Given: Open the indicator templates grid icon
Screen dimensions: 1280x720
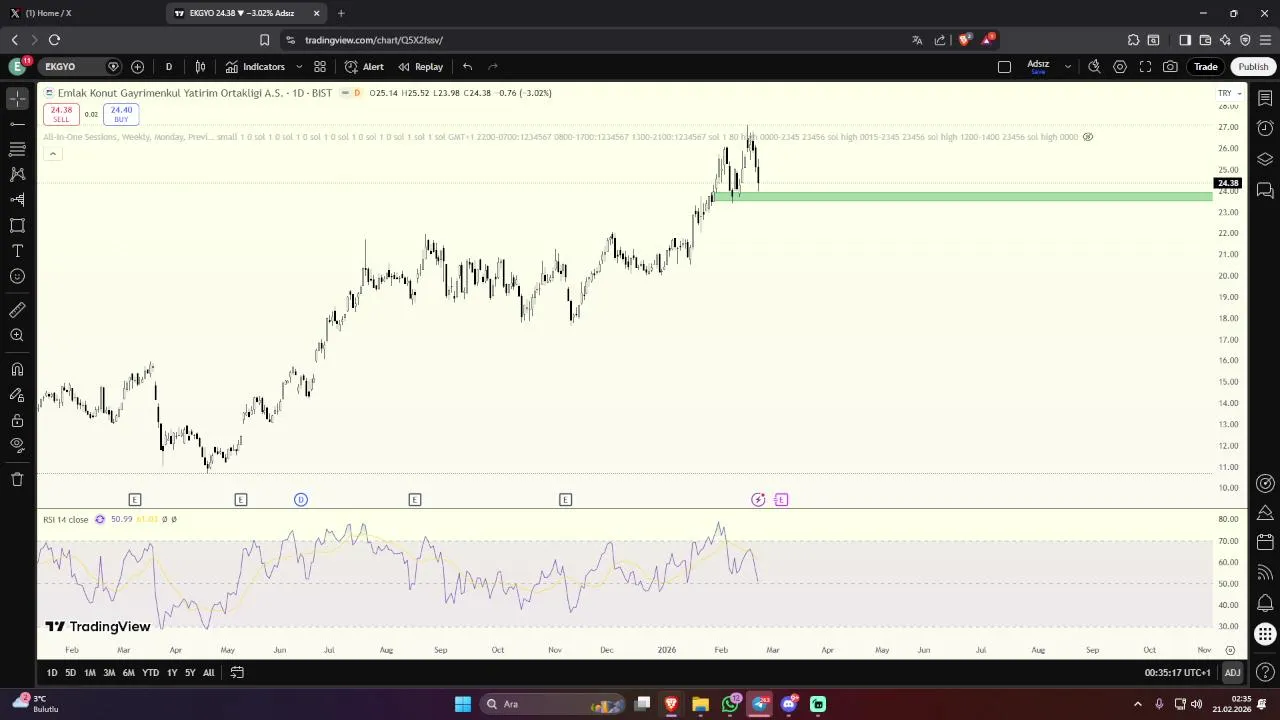Looking at the screenshot, I should [x=320, y=66].
